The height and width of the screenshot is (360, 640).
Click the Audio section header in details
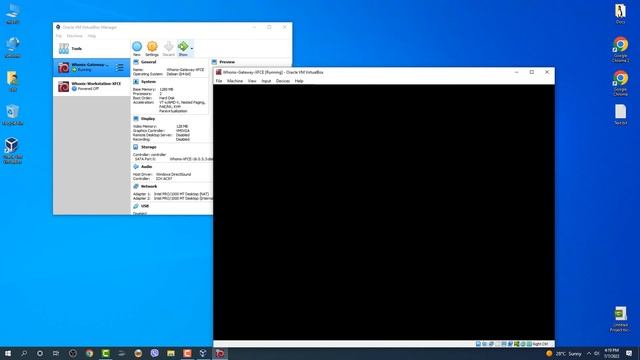tap(147, 167)
